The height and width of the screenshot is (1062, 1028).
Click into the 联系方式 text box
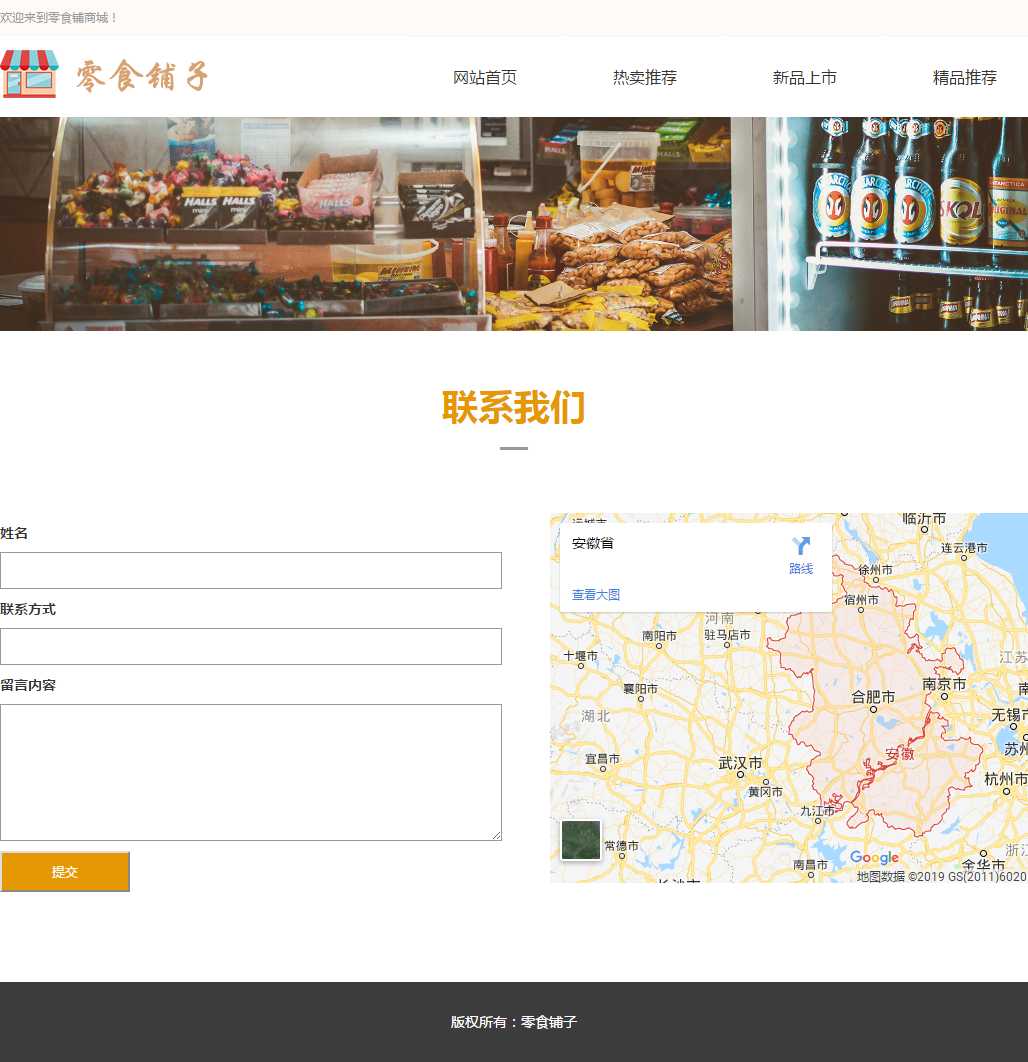[250, 646]
